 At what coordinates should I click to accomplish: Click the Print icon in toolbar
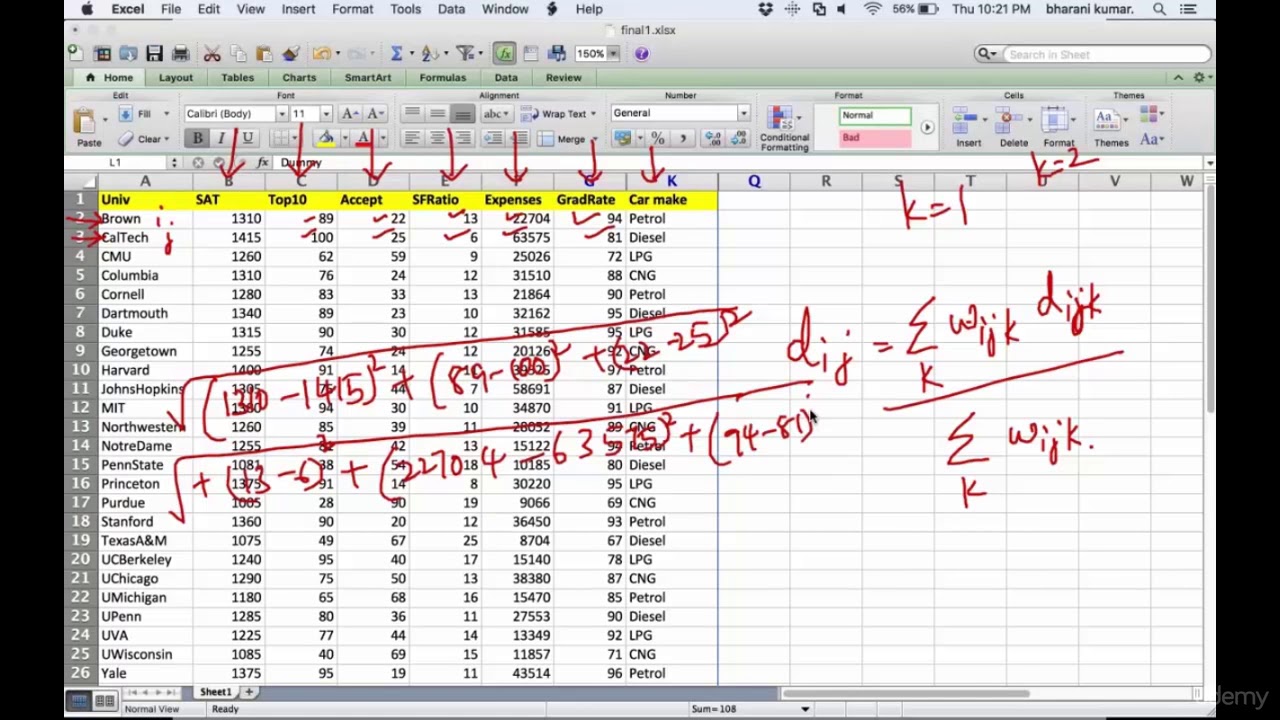[x=180, y=54]
